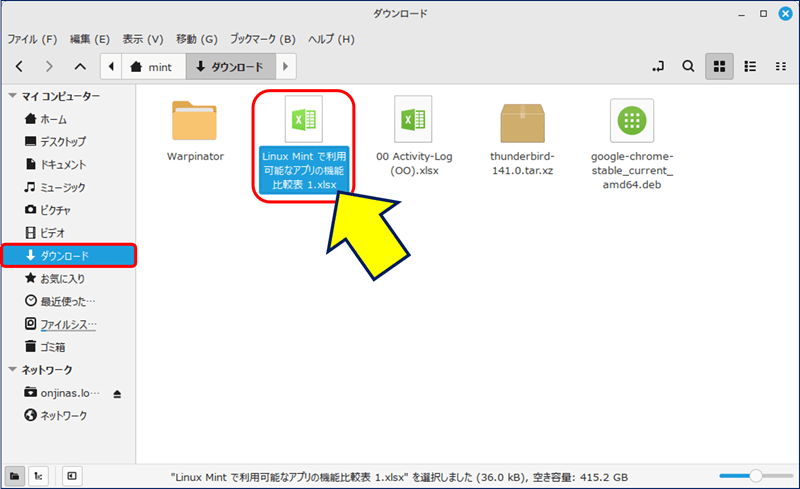The width and height of the screenshot is (800, 489).
Task: Open ゴミ箱 in the sidebar
Action: (53, 346)
